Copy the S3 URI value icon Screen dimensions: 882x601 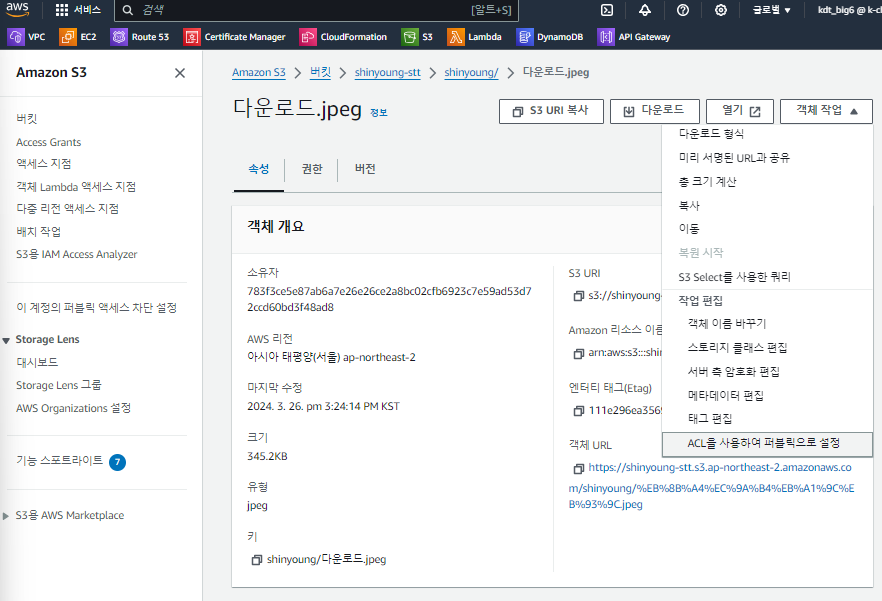pyautogui.click(x=578, y=296)
